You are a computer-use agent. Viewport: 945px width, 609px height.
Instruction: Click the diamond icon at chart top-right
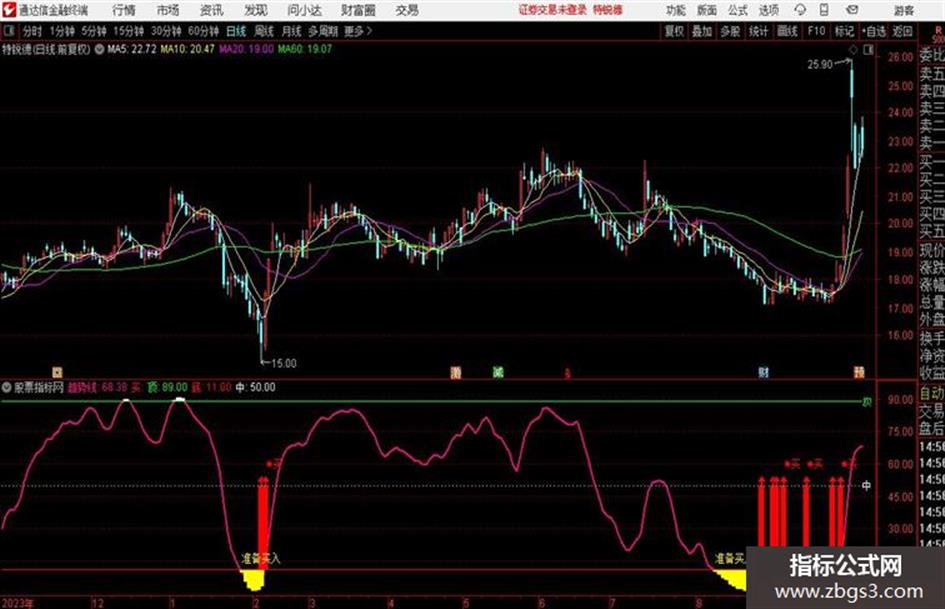click(x=853, y=51)
